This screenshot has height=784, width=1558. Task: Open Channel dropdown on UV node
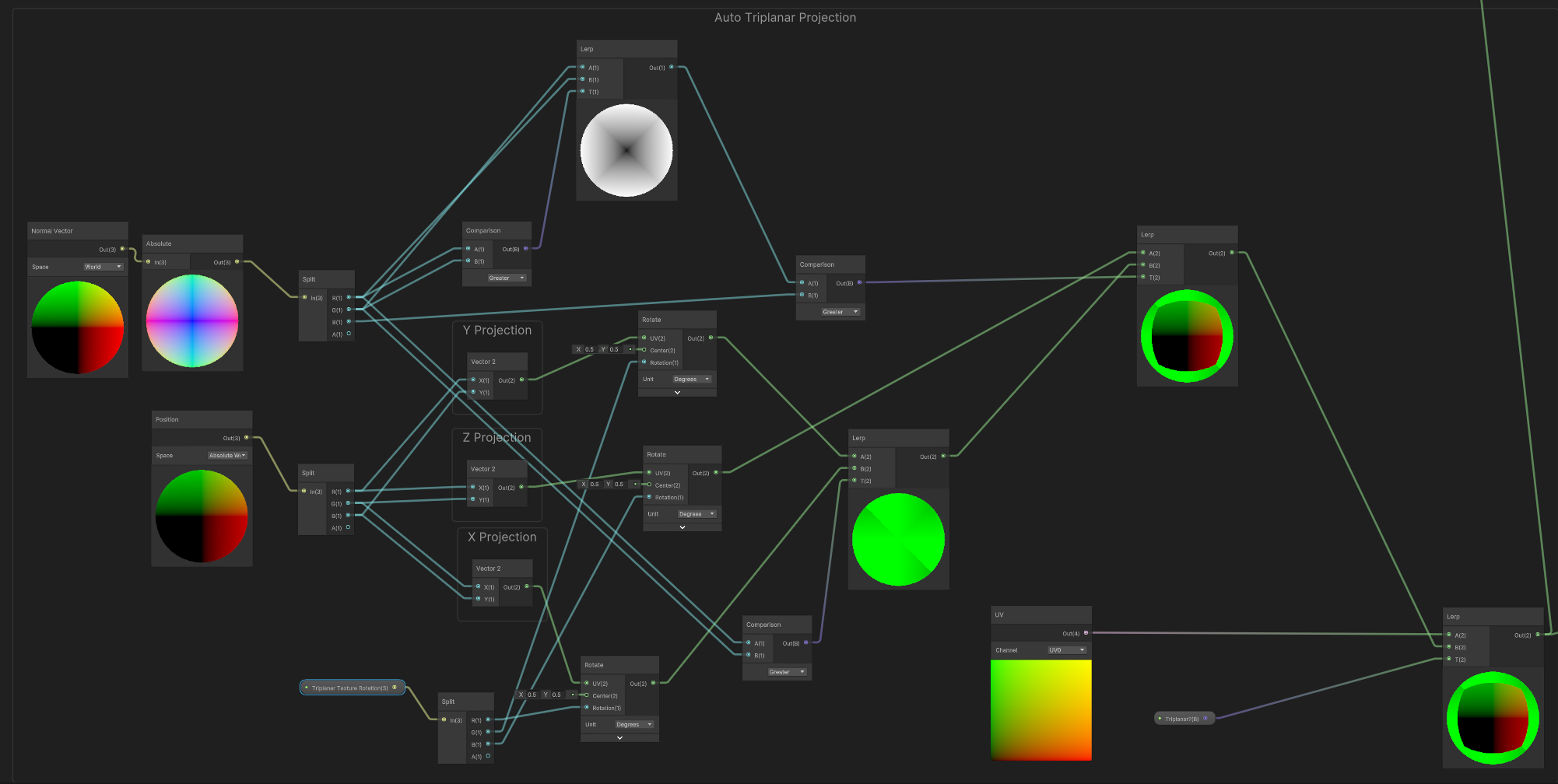tap(1066, 650)
